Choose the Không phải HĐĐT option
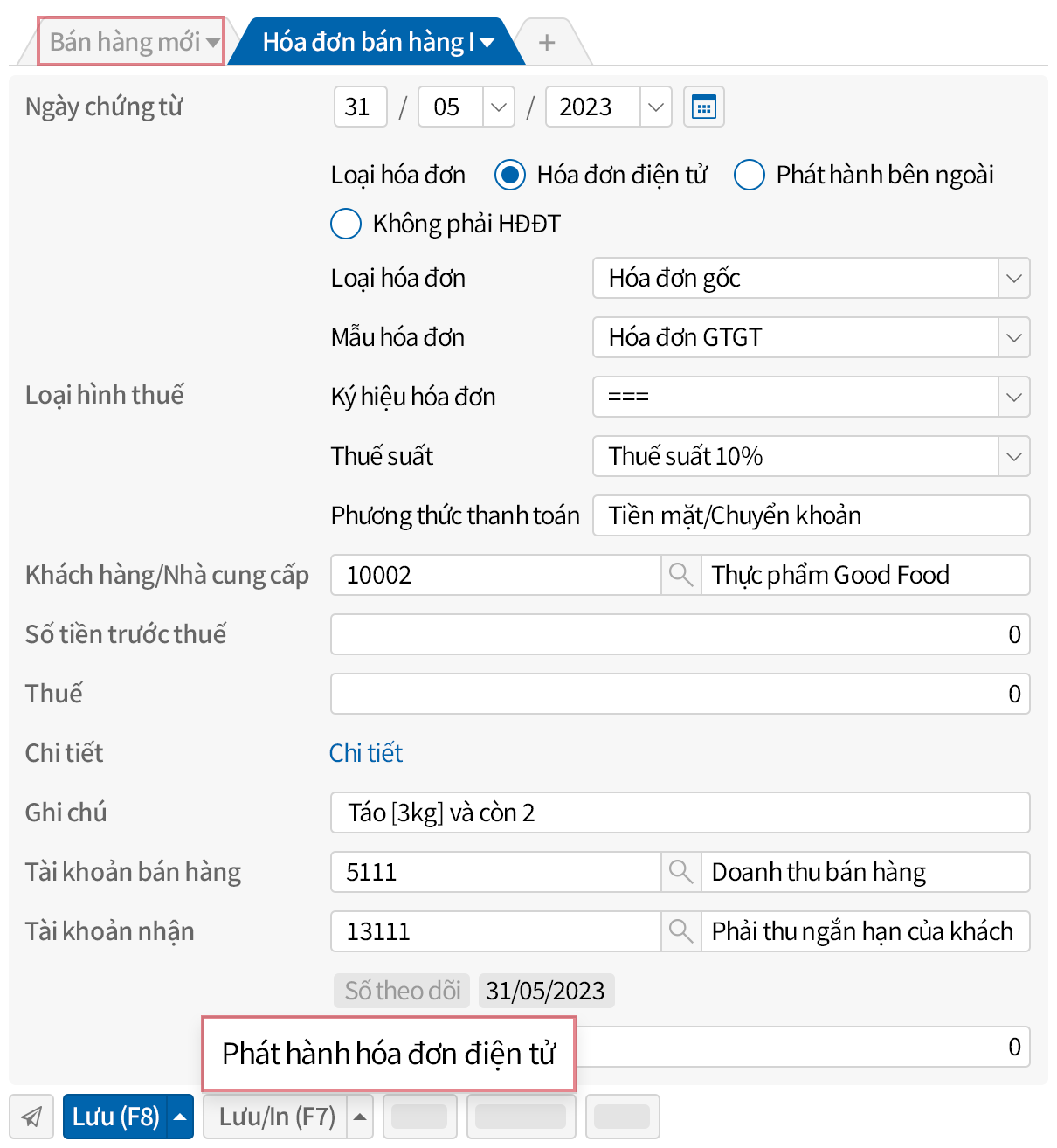 (x=345, y=224)
